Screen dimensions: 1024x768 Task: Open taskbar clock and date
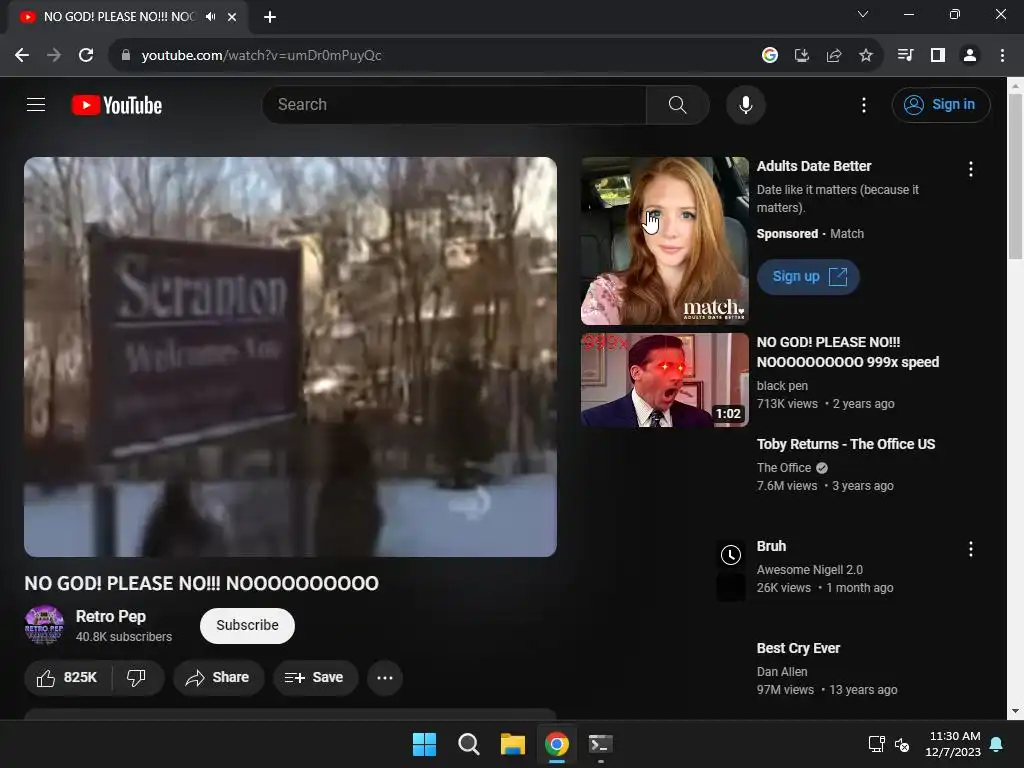[953, 744]
